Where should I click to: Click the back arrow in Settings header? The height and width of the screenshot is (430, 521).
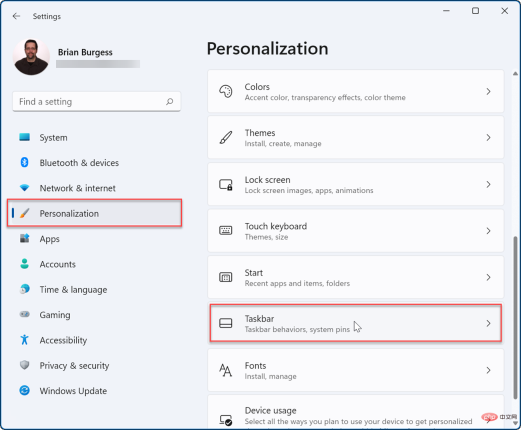click(x=16, y=16)
